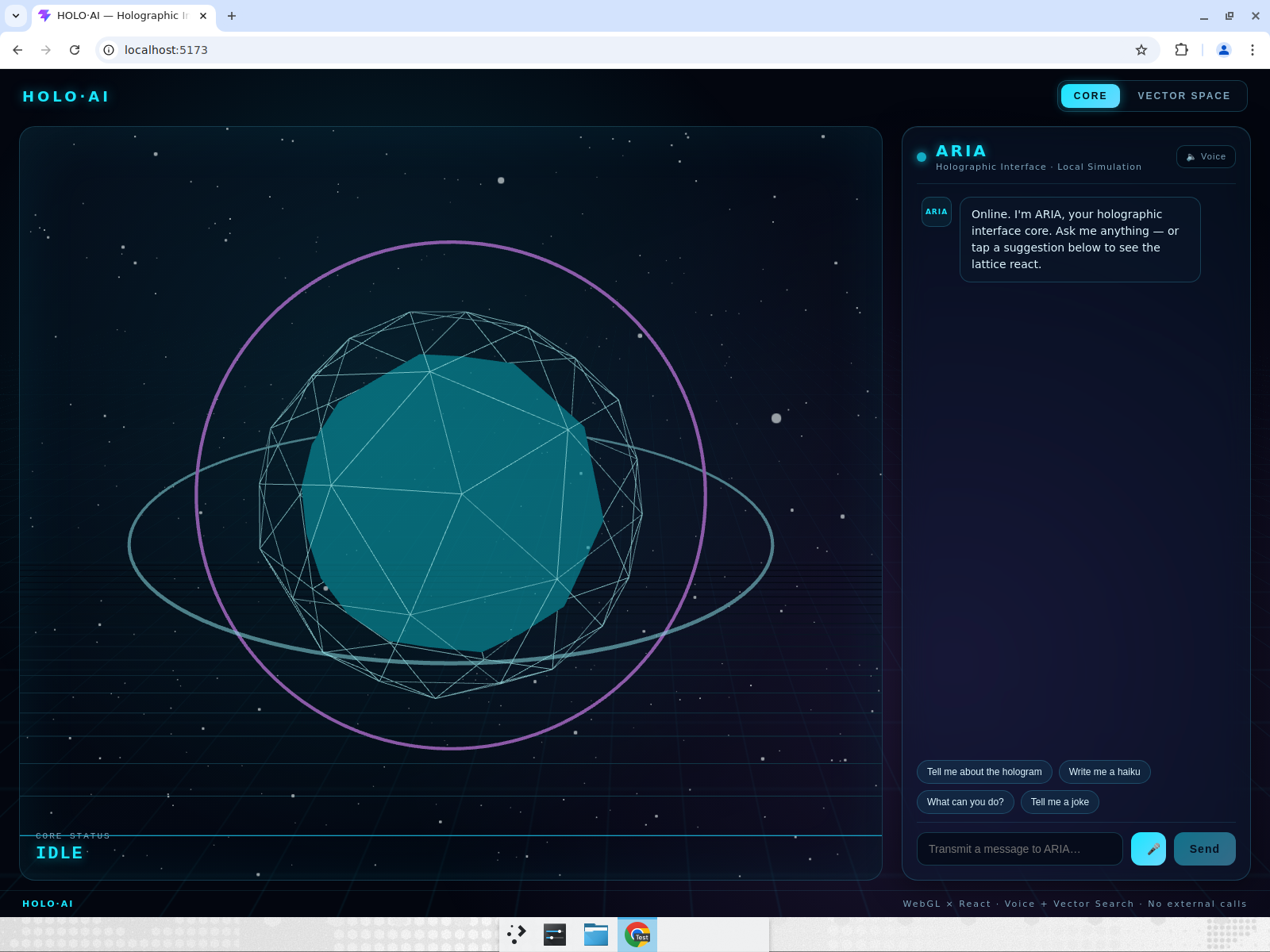Viewport: 1270px width, 952px height.
Task: Open the browser extensions puzzle icon
Action: 1181,50
